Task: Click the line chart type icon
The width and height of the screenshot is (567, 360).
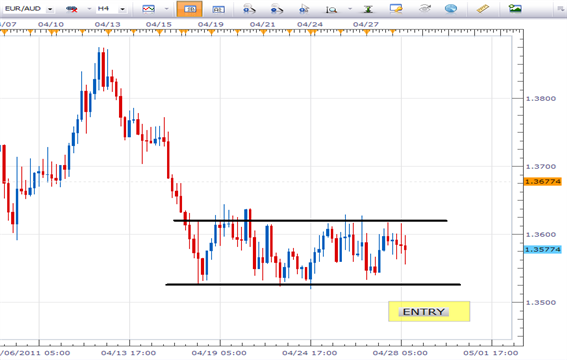Action: 149,9
